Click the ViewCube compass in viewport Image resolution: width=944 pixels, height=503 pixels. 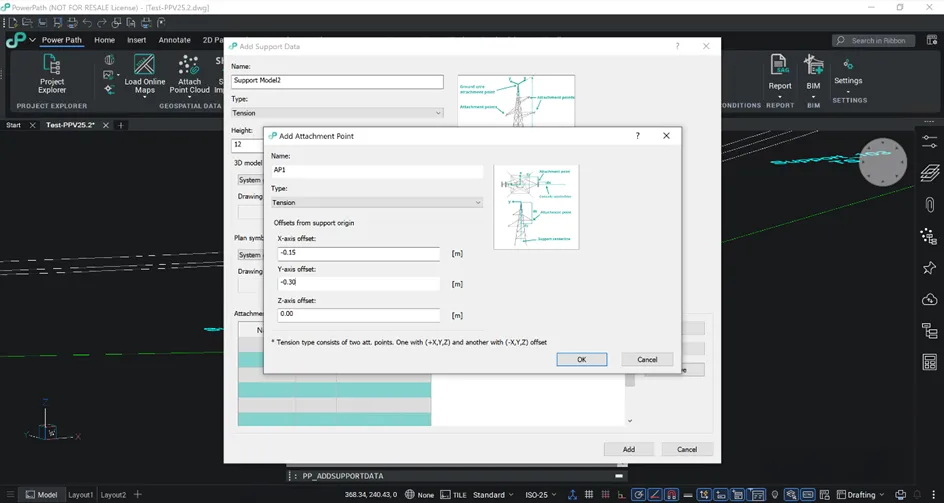[882, 162]
